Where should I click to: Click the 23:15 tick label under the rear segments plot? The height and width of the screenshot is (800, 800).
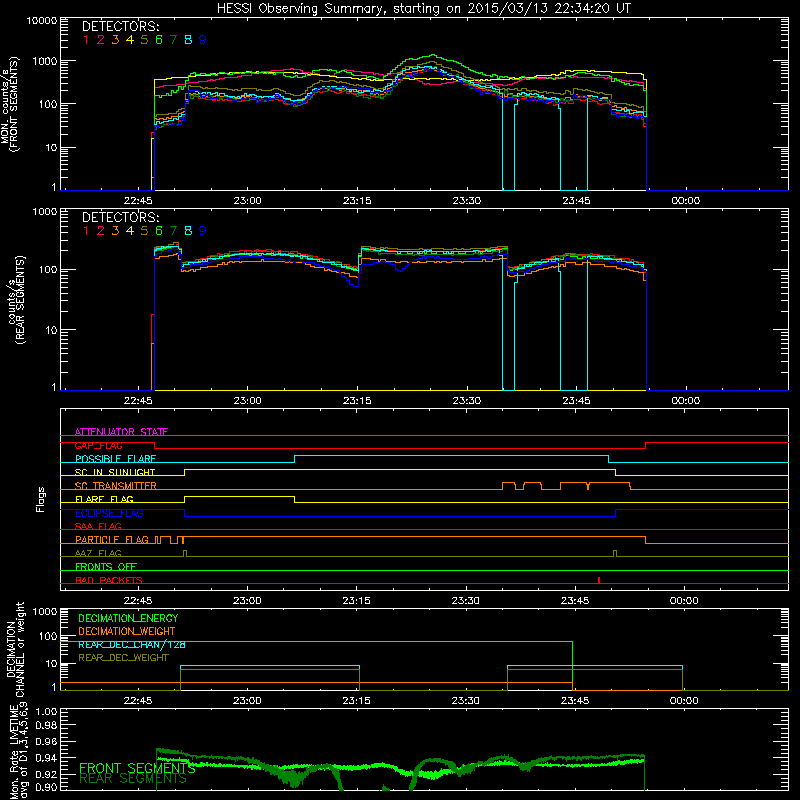click(x=357, y=401)
